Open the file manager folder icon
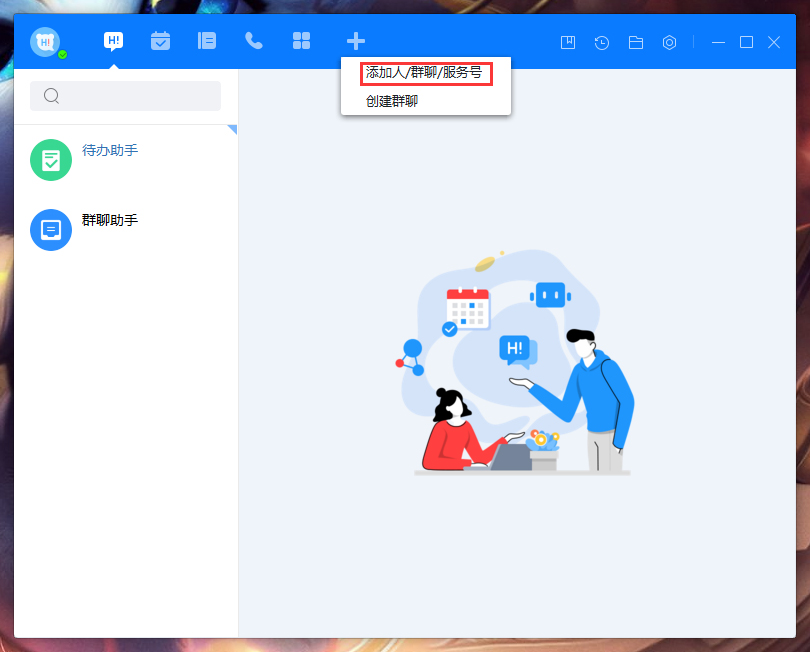810x652 pixels. point(635,42)
